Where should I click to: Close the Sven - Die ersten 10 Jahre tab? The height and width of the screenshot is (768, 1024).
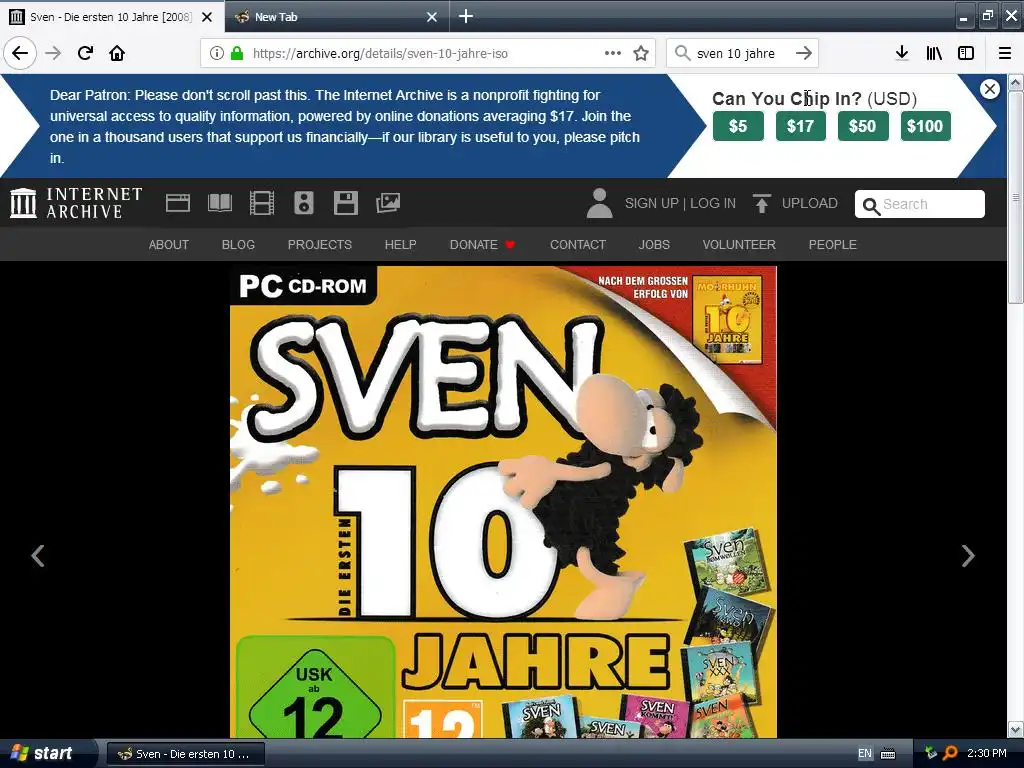click(207, 17)
